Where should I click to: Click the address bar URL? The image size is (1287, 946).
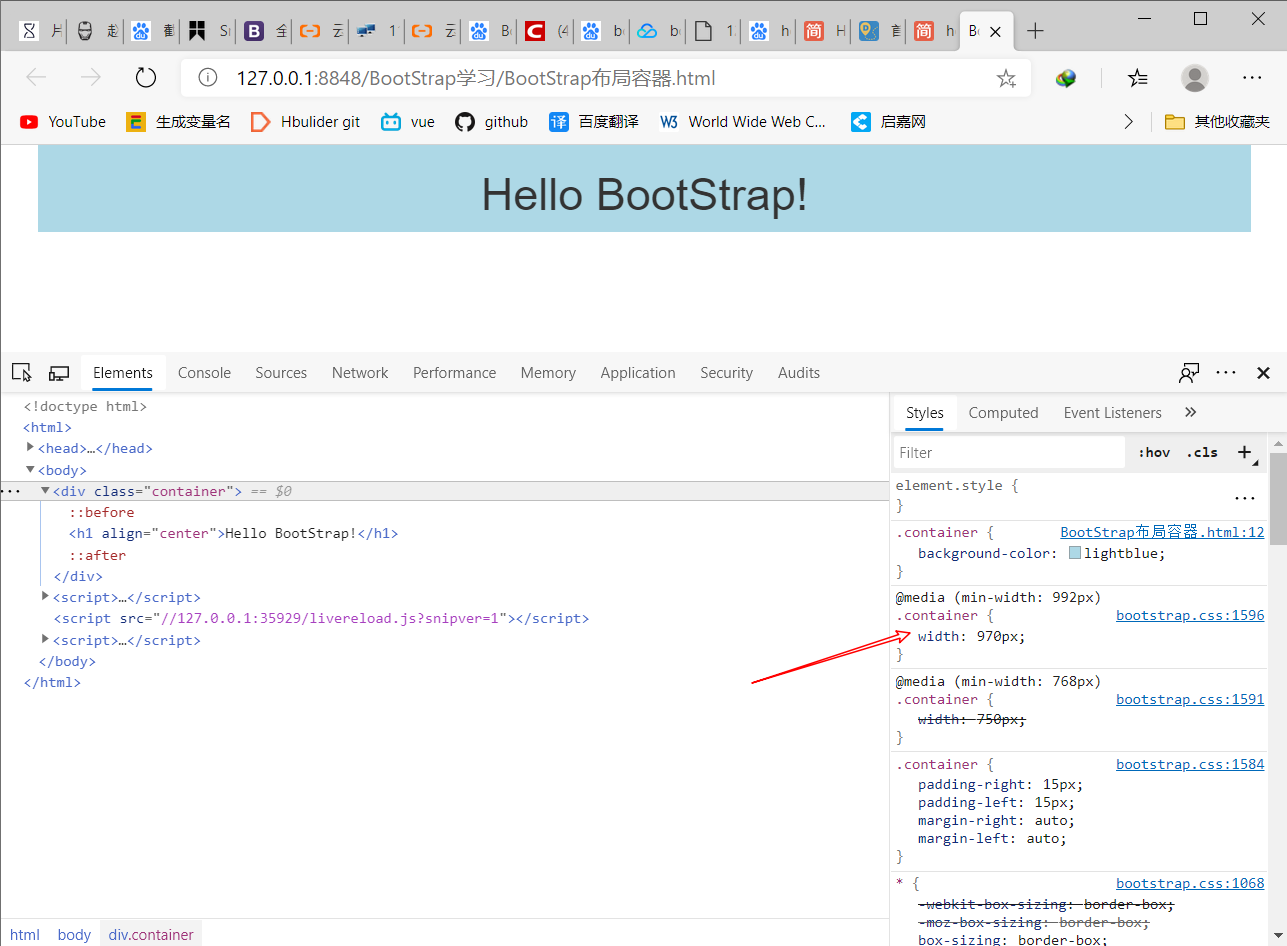(x=475, y=78)
